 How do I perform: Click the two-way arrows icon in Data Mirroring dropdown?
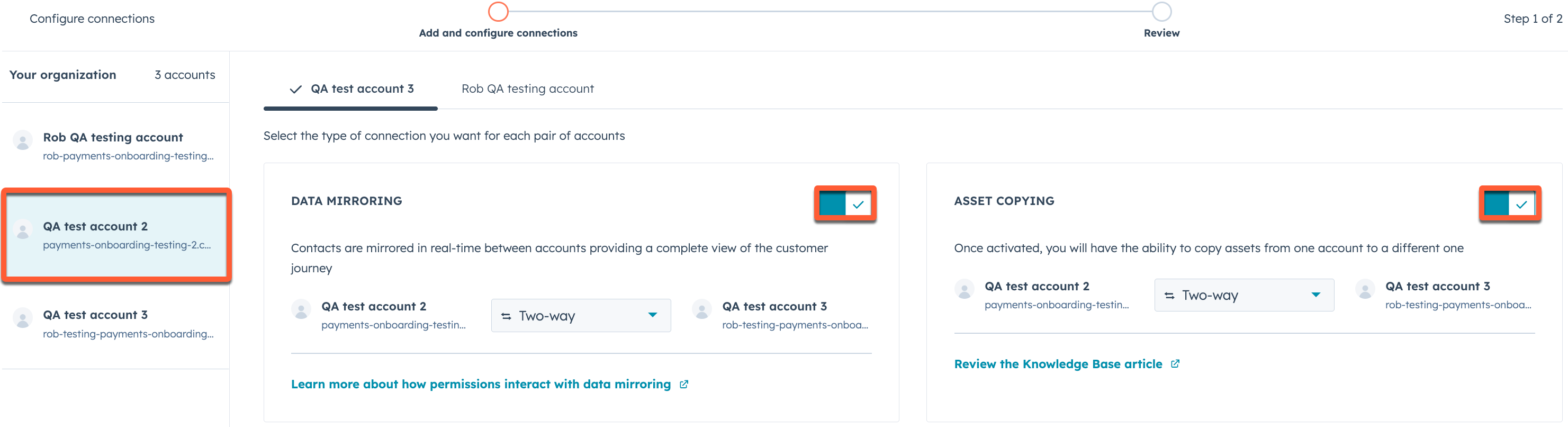(x=506, y=316)
